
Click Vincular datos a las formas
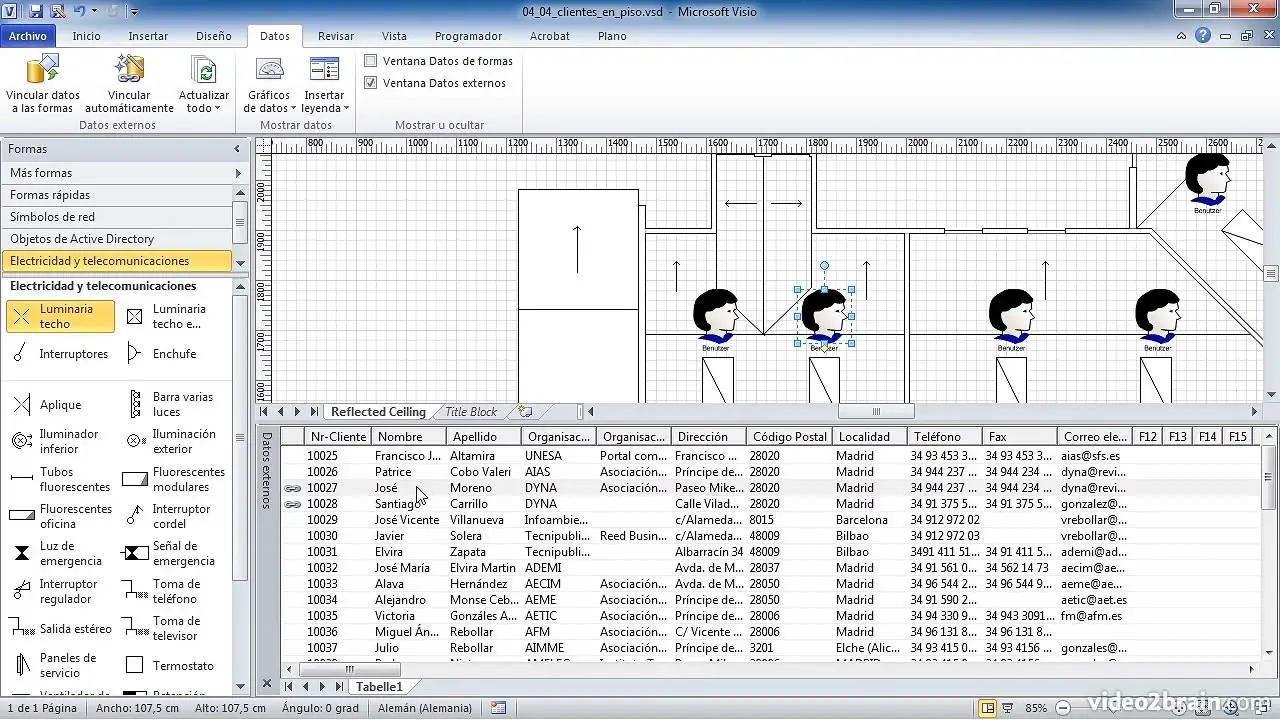coord(43,84)
